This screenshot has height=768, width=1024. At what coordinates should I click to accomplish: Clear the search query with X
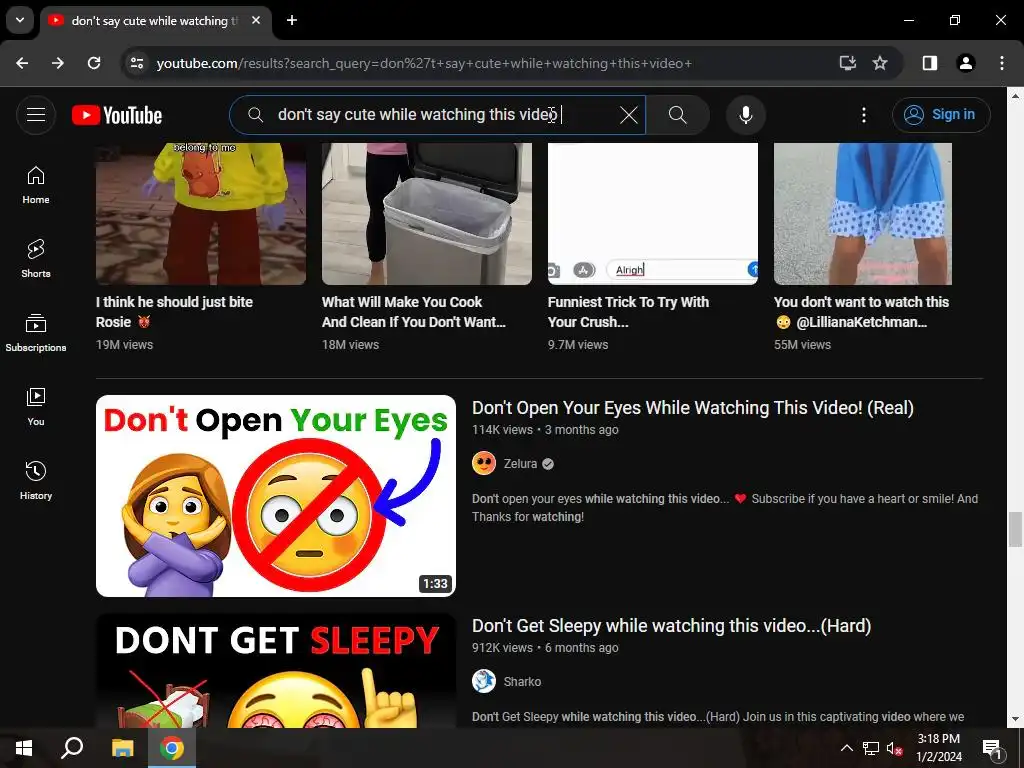tap(628, 115)
